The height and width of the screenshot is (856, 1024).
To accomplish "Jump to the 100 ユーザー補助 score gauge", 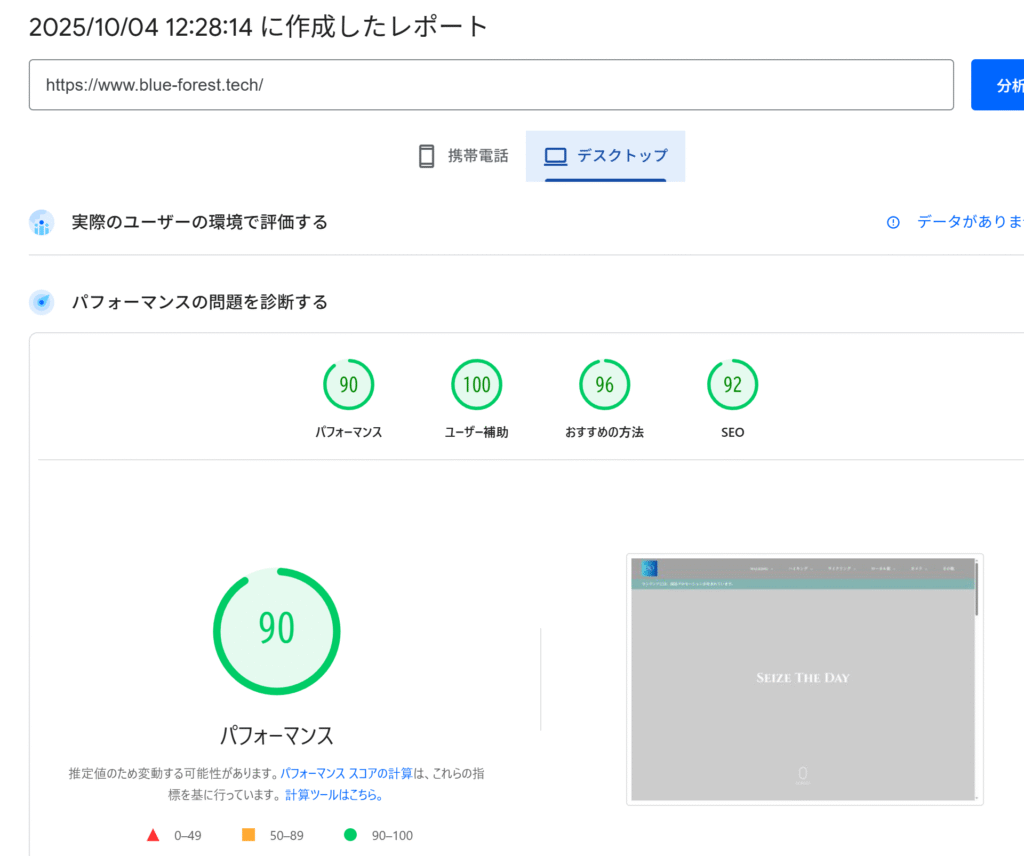I will pyautogui.click(x=476, y=385).
